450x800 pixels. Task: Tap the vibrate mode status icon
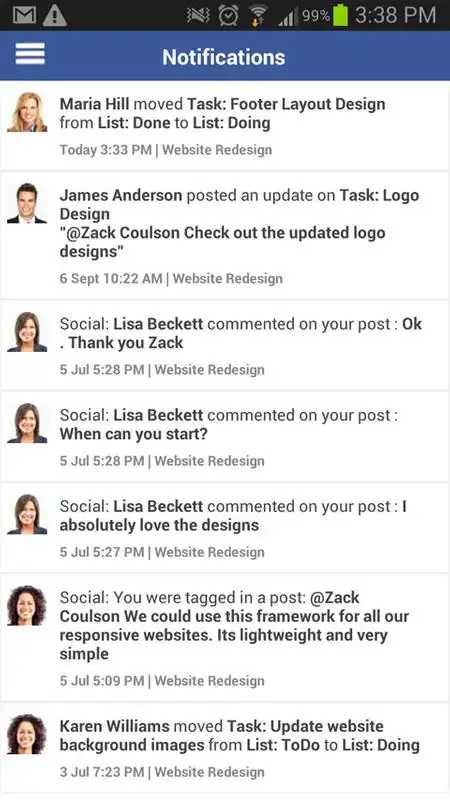point(198,16)
